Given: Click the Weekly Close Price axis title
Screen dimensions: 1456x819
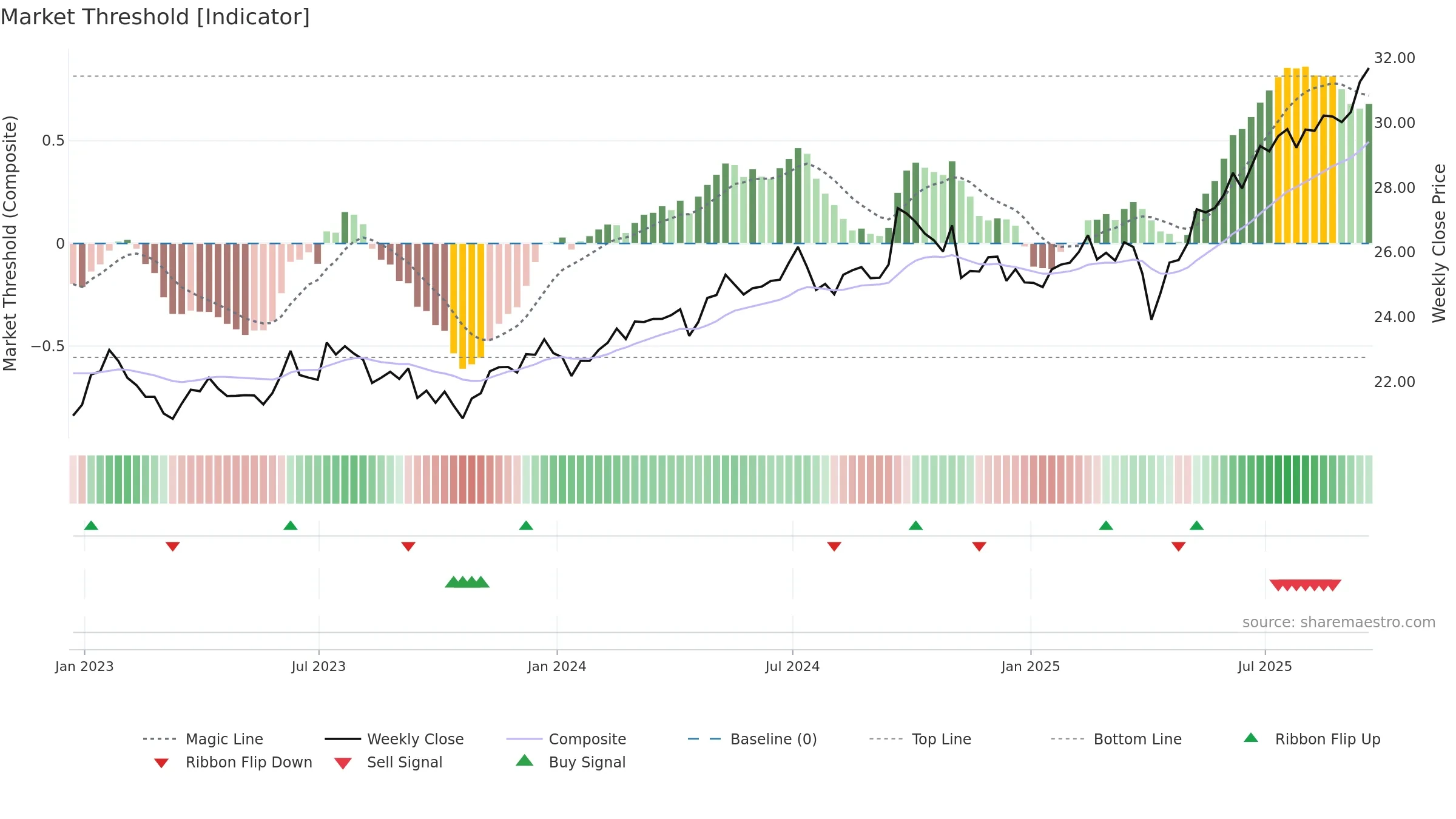Looking at the screenshot, I should [1439, 243].
